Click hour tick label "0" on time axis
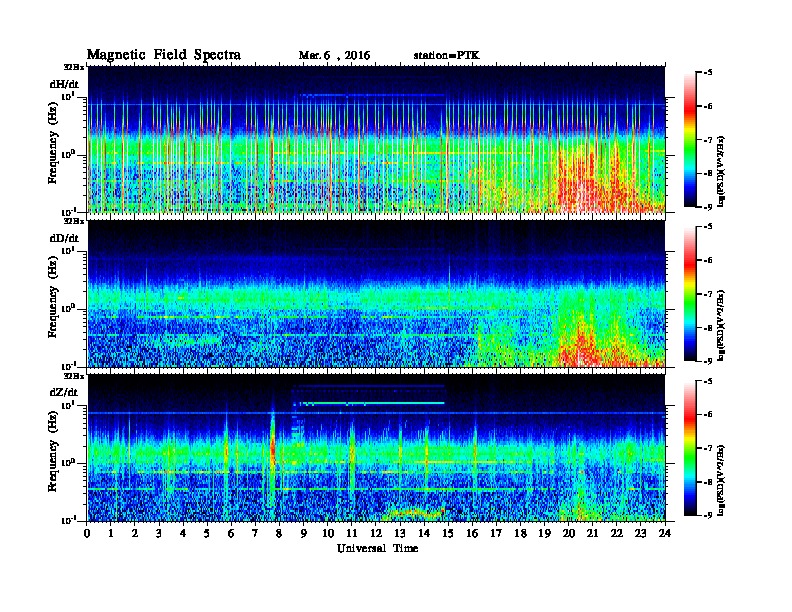 tap(87, 534)
